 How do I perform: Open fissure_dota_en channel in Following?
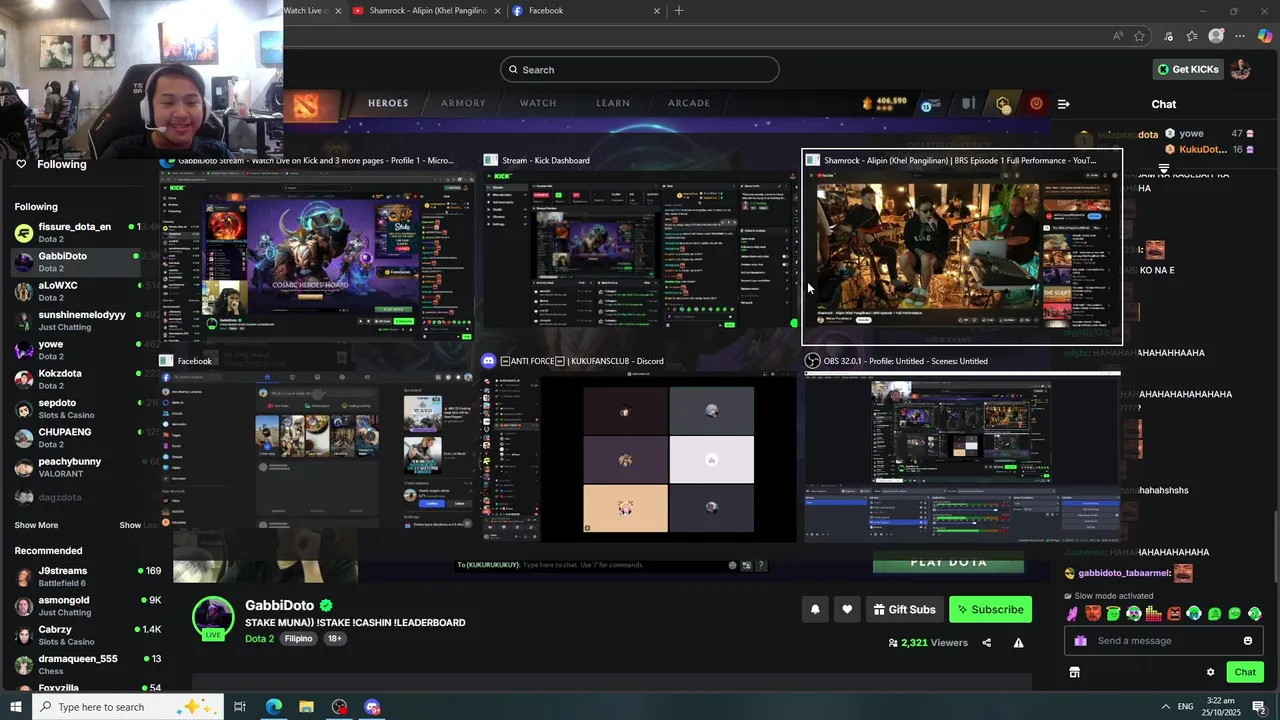[x=80, y=232]
